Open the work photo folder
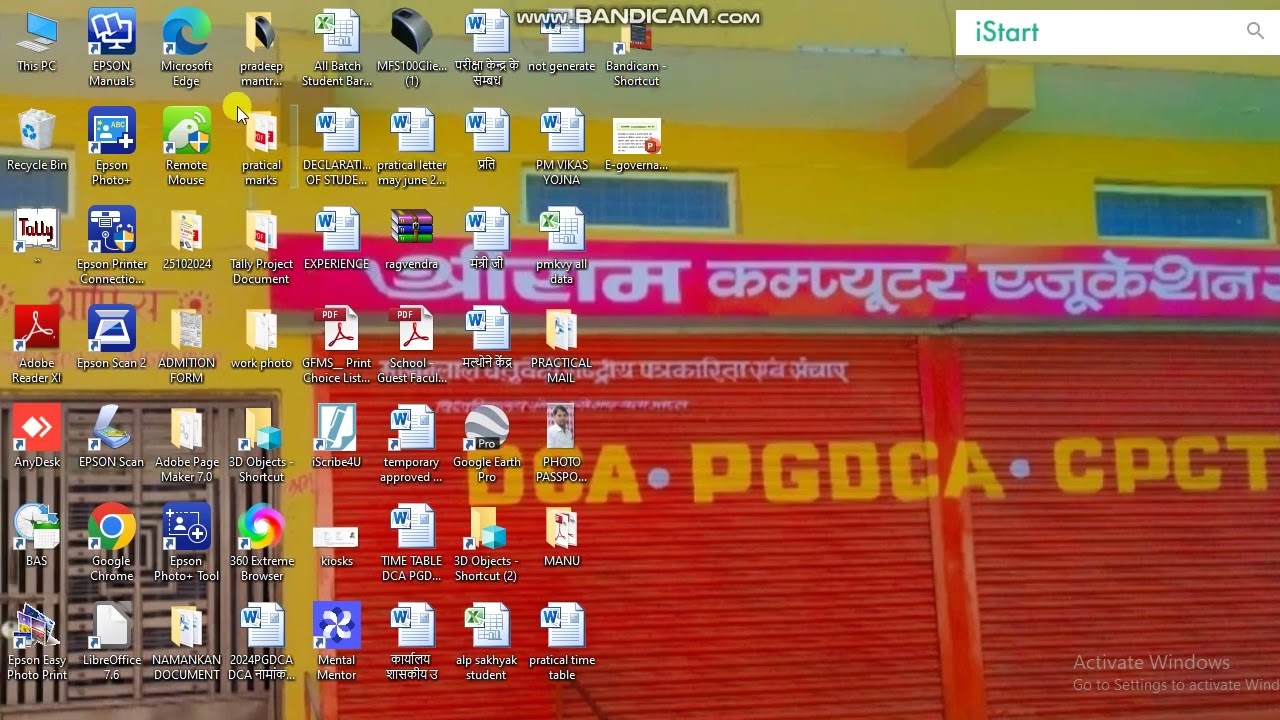1280x720 pixels. (261, 339)
